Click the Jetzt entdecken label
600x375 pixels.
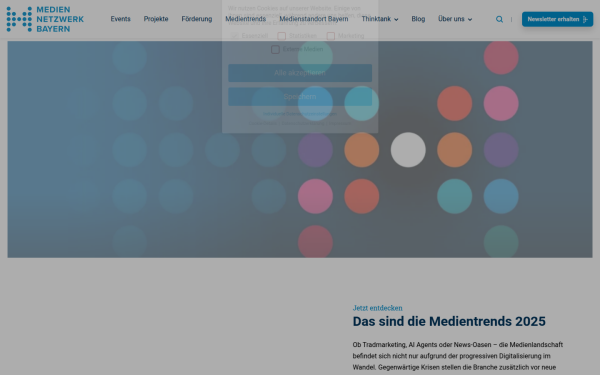(377, 308)
